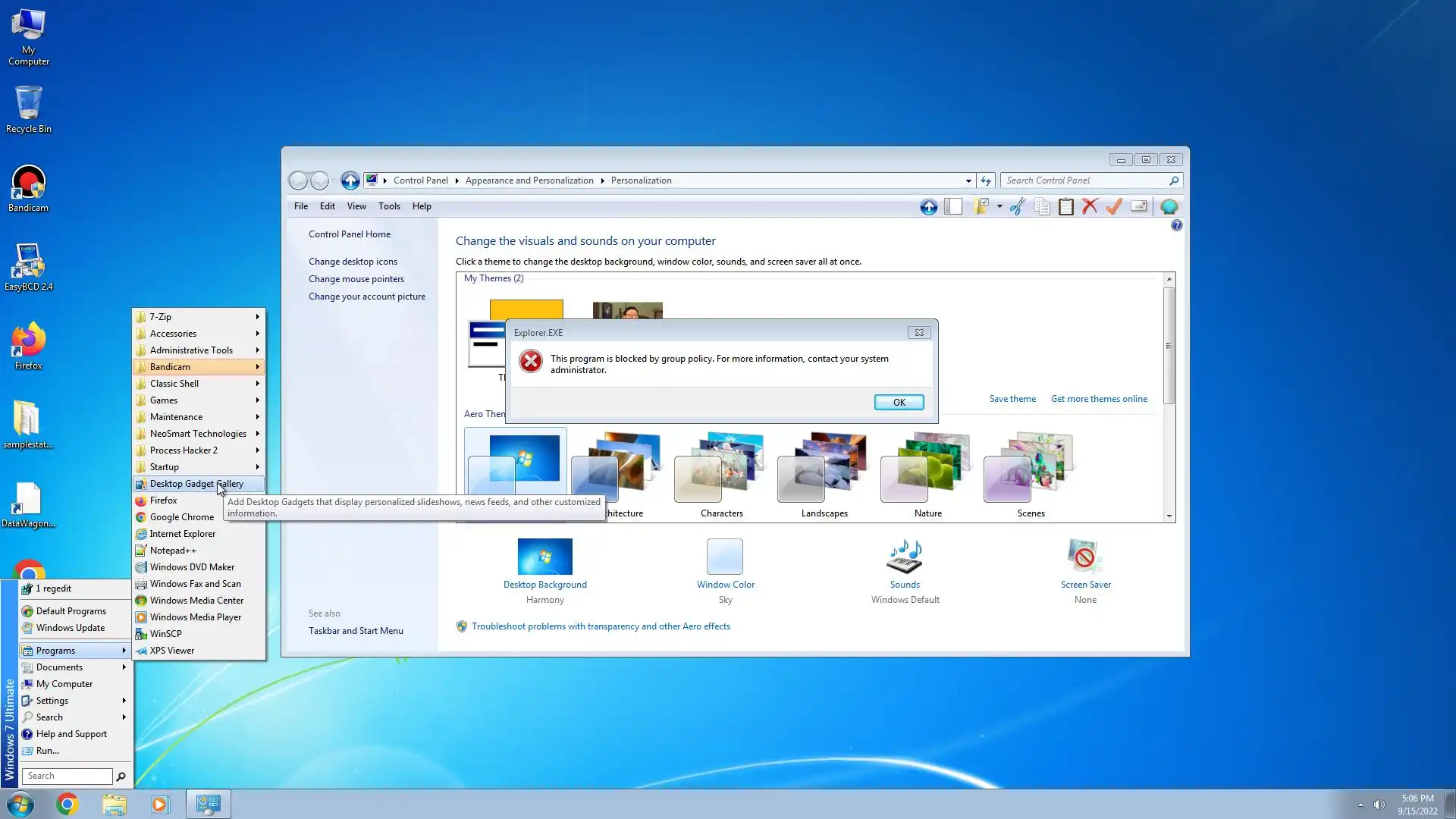This screenshot has width=1456, height=819.
Task: Click the Copy pages toolbar icon
Action: click(1042, 206)
